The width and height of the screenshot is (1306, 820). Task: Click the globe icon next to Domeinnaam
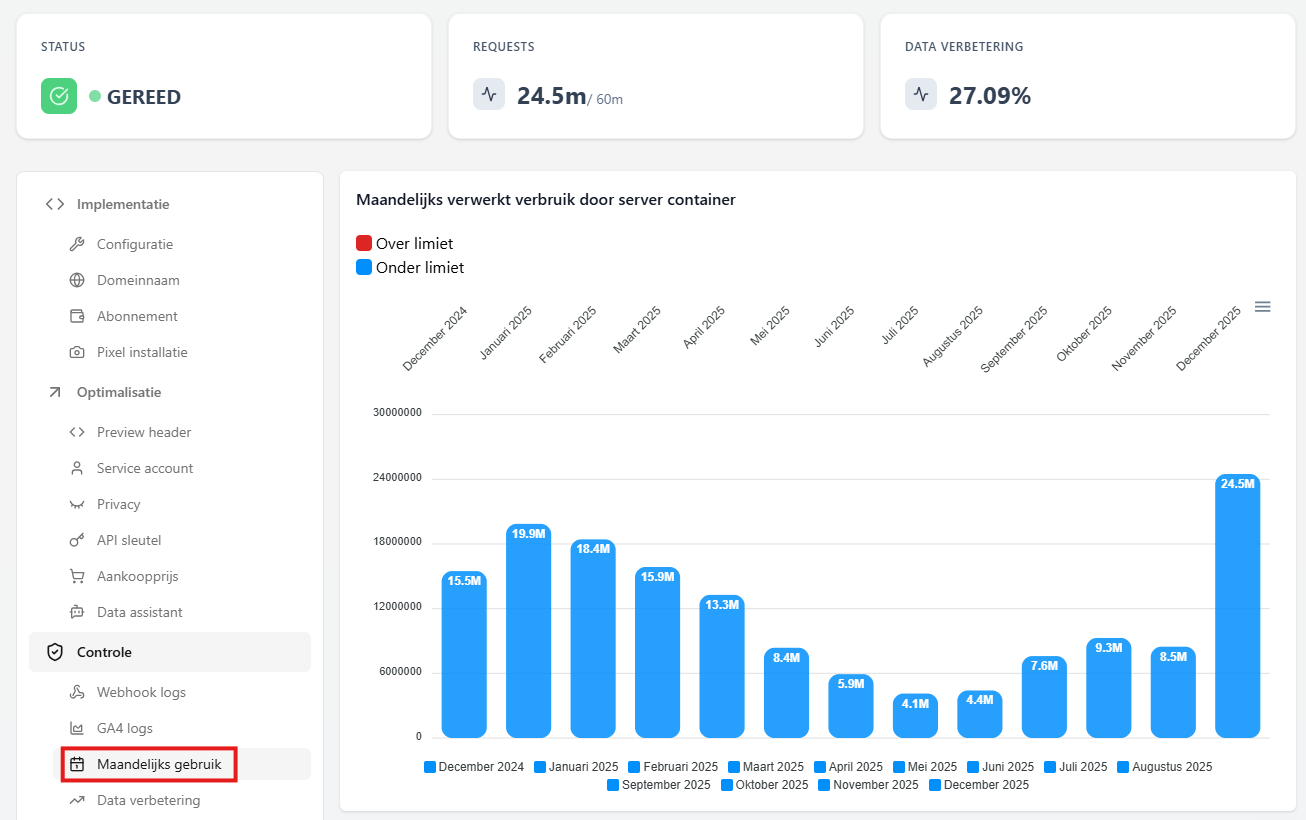tap(77, 280)
